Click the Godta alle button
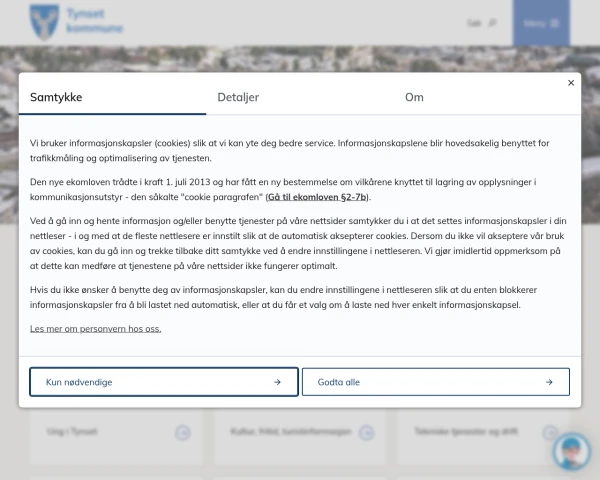This screenshot has height=480, width=600. pyautogui.click(x=436, y=382)
